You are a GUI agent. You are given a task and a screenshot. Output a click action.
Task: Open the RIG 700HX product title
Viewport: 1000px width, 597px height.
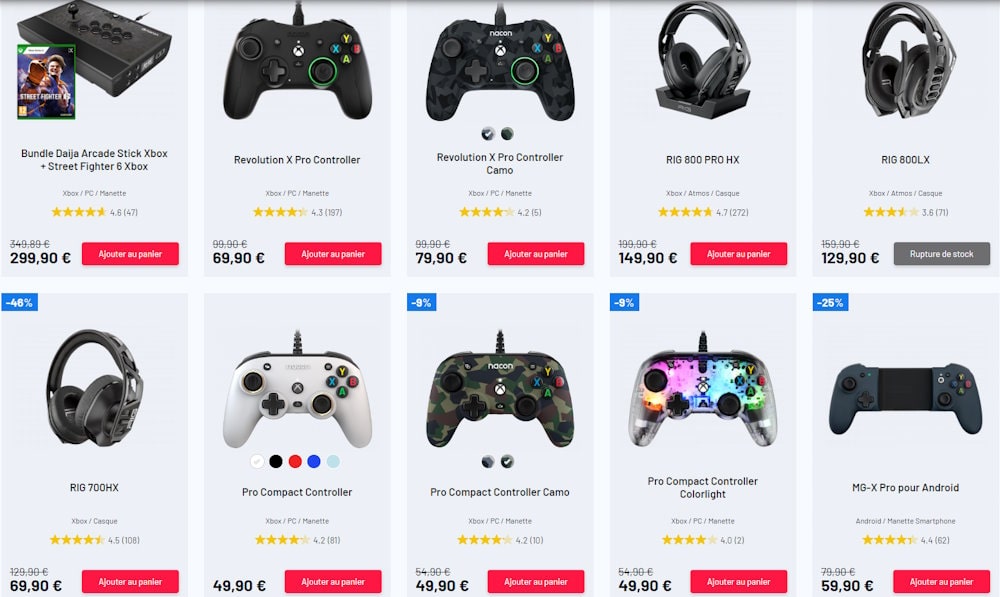point(94,487)
